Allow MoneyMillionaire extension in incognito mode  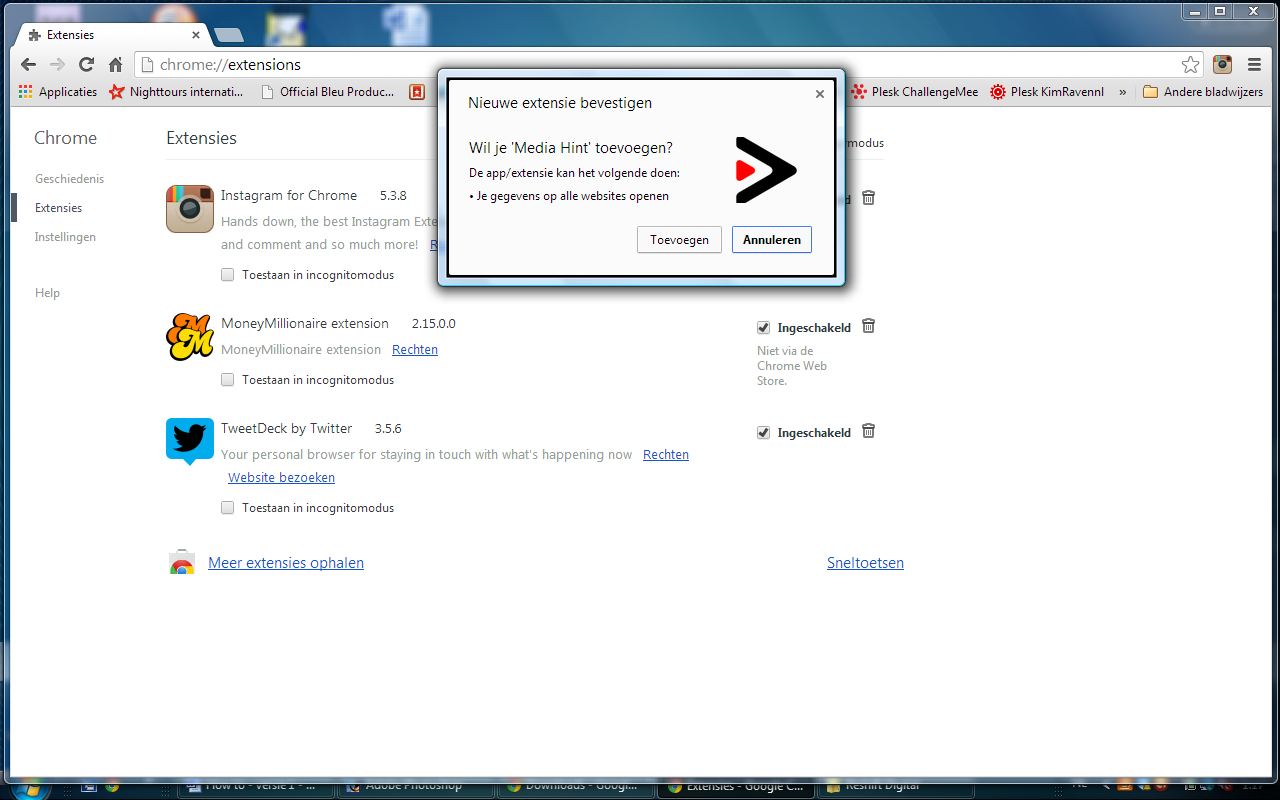tap(228, 380)
